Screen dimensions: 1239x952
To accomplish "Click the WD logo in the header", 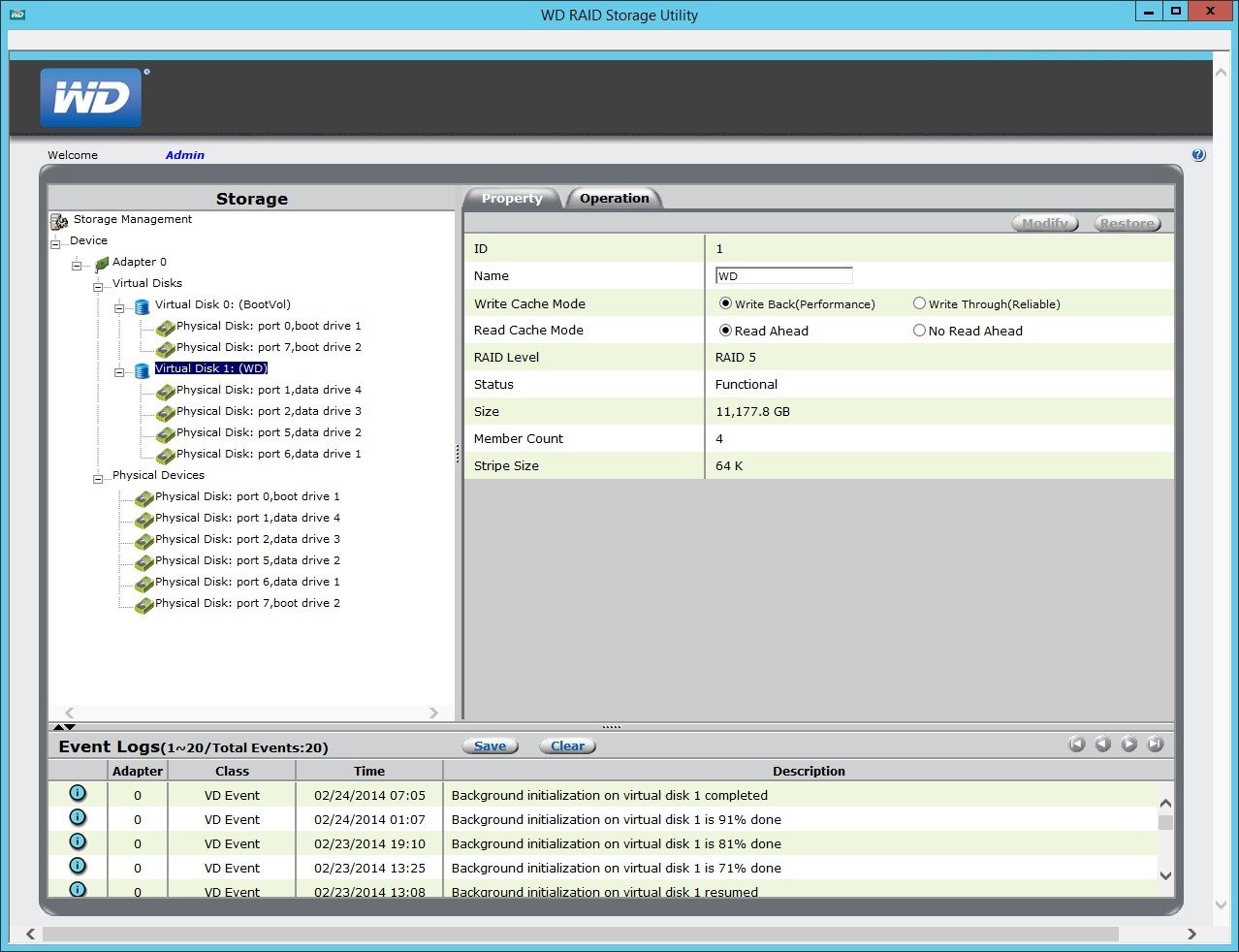I will (90, 97).
